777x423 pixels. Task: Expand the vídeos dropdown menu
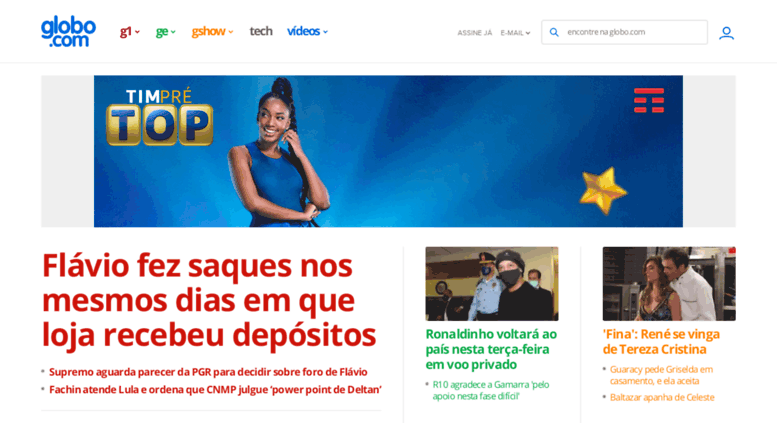click(307, 31)
